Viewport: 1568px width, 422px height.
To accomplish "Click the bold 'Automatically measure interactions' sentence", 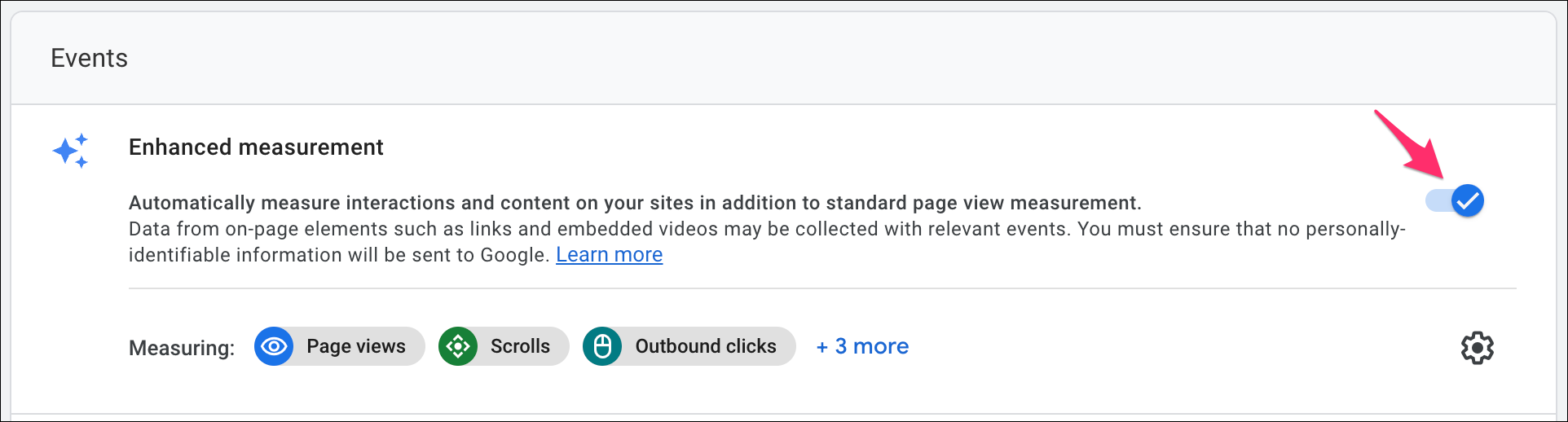I will pyautogui.click(x=635, y=203).
